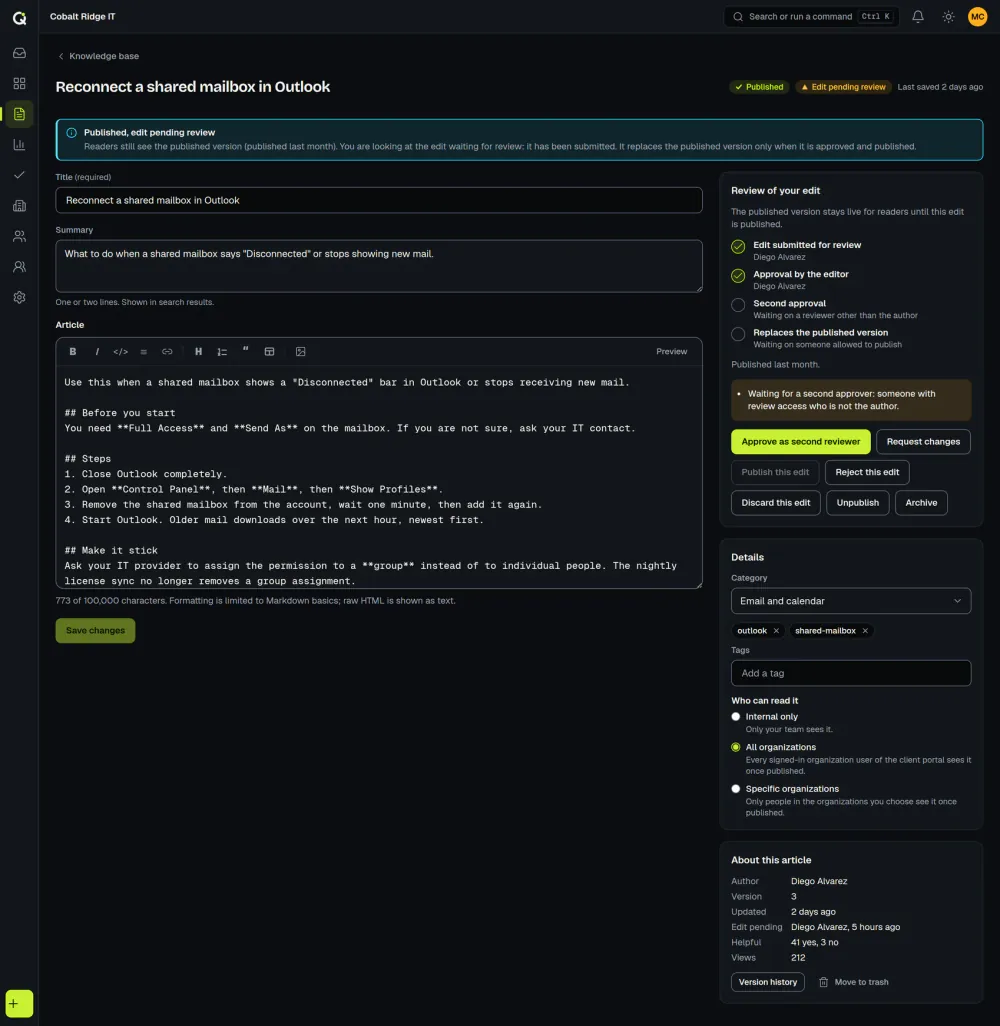Open the Search or run a command box
Image resolution: width=1000 pixels, height=1026 pixels.
point(811,17)
